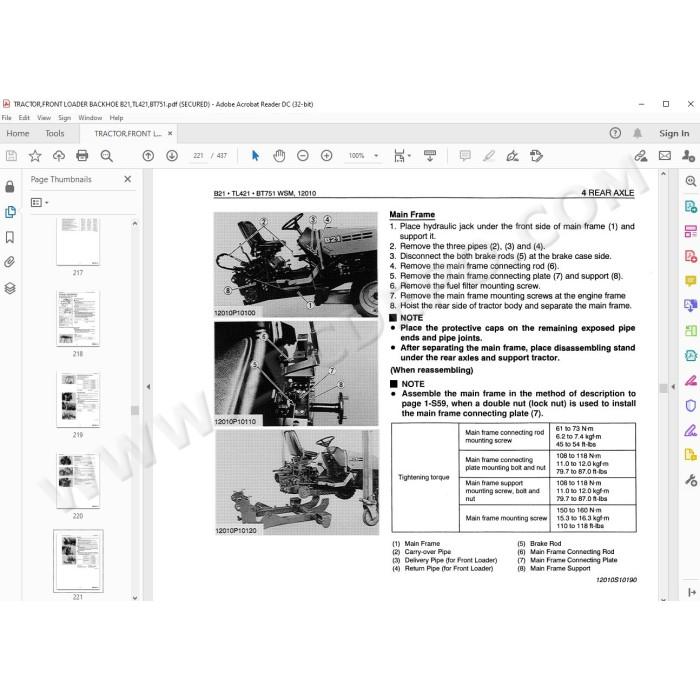Zoom in with the plus icon

coord(326,156)
